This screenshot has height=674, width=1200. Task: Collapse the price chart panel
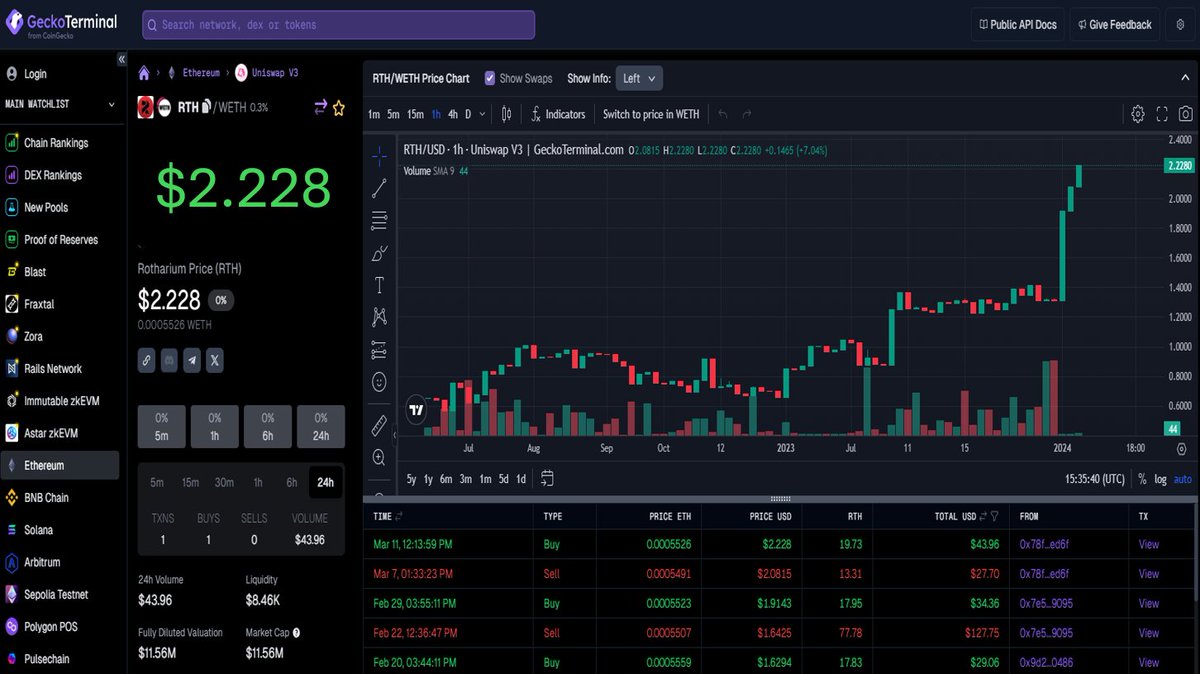point(1186,78)
